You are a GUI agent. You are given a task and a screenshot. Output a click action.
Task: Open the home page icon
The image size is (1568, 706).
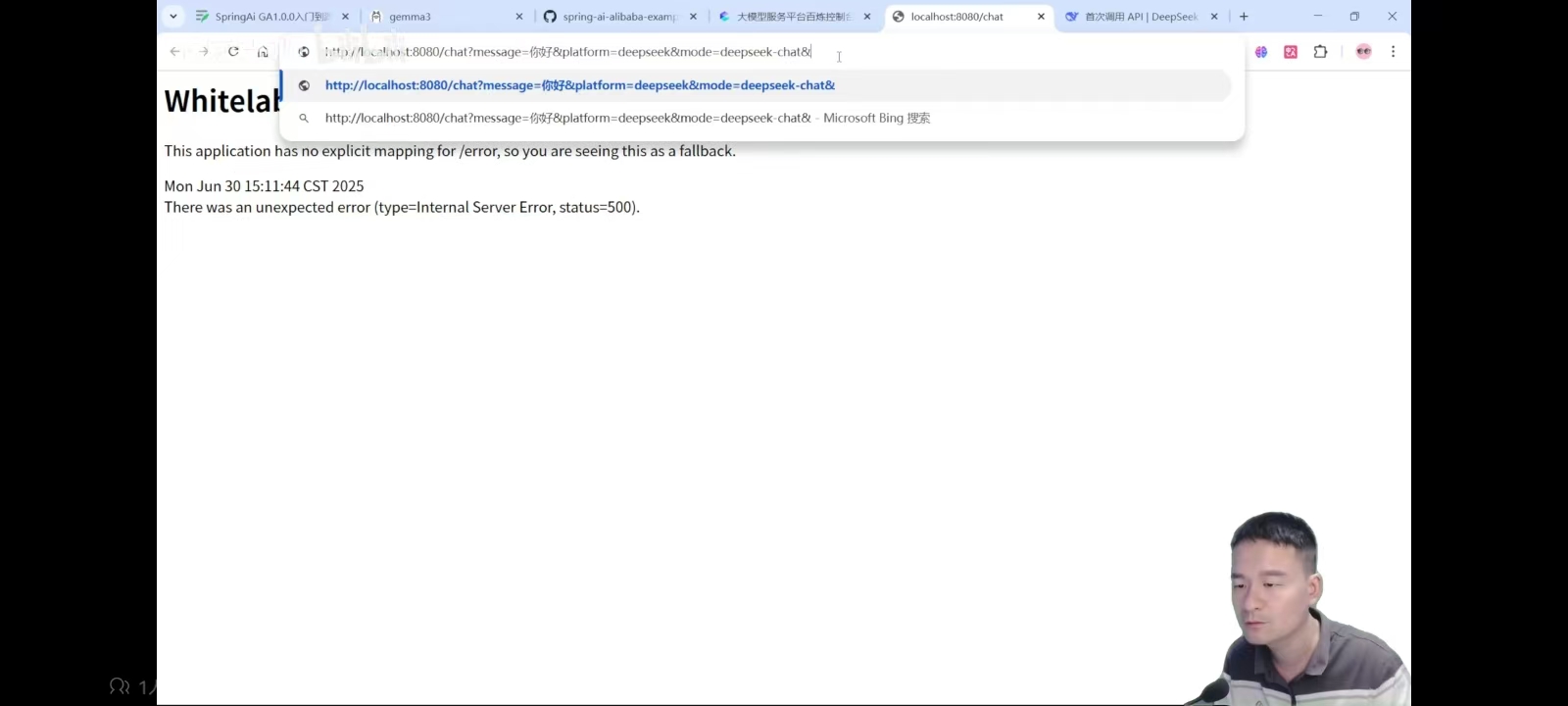coord(263,52)
